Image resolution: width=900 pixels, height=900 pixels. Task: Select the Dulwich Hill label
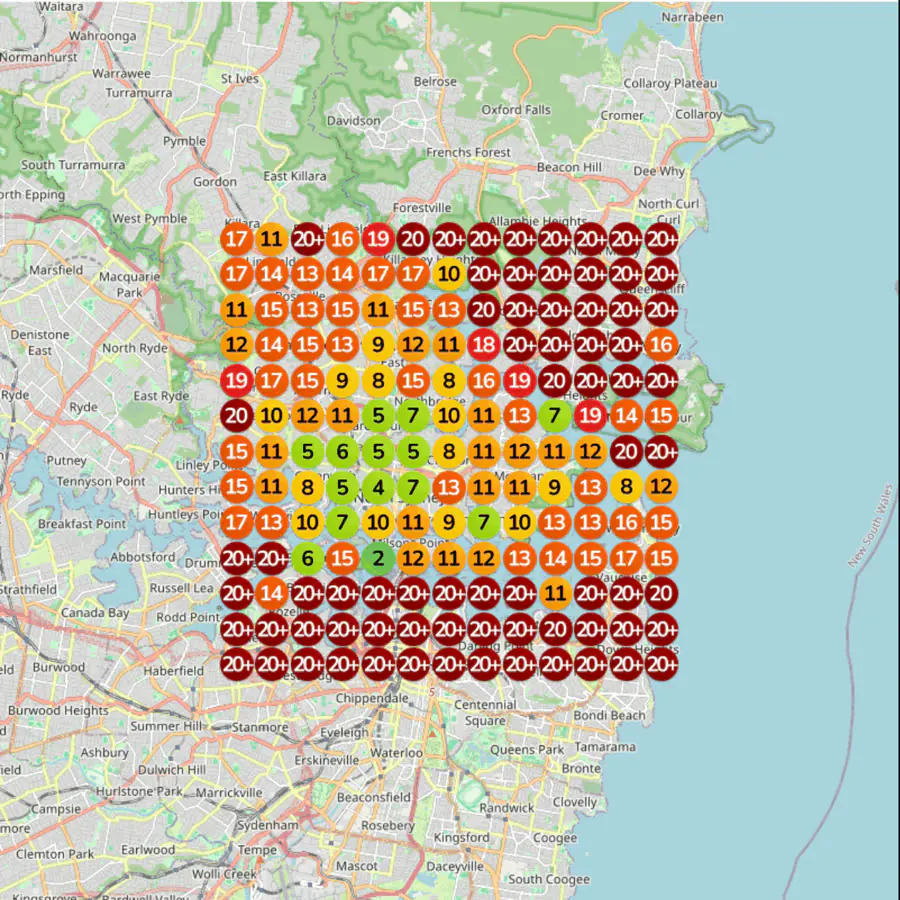pos(172,770)
